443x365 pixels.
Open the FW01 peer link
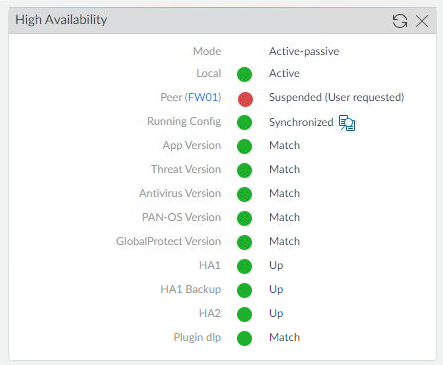203,97
